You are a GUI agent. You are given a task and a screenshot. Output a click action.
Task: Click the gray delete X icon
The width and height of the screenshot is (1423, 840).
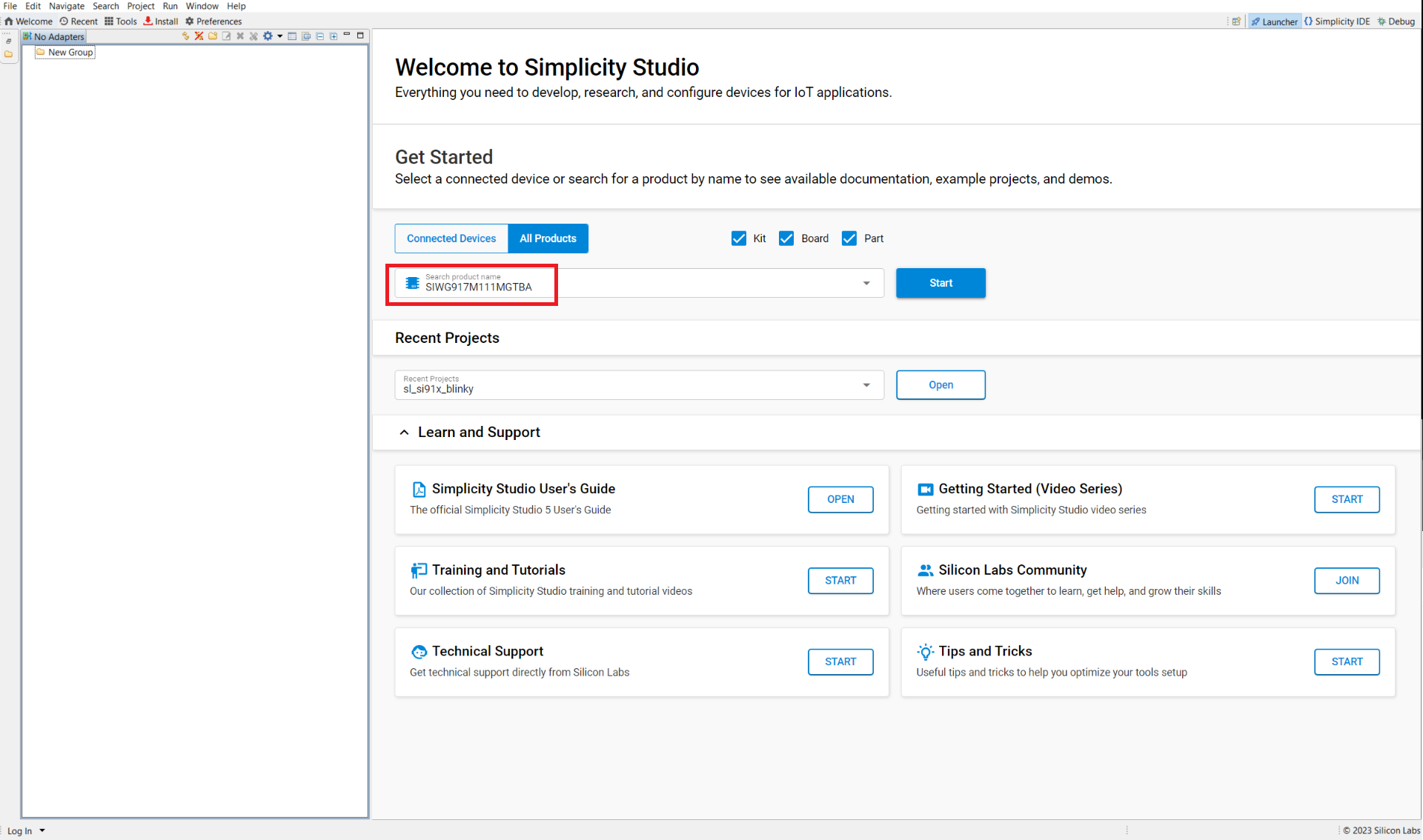click(240, 36)
